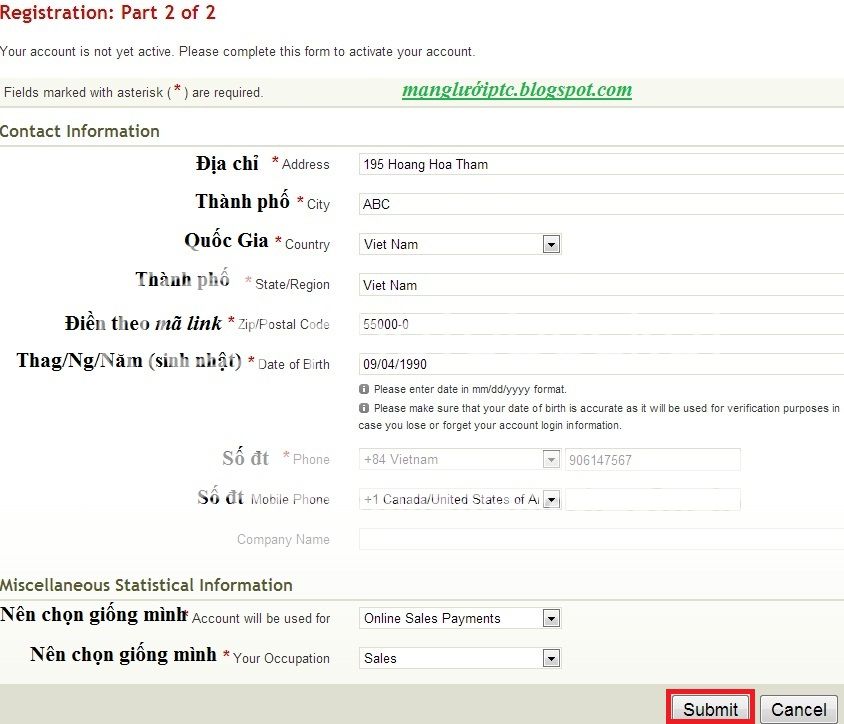Visit the mangluoiptc.blogspot.com link
This screenshot has height=724, width=844.
516,90
